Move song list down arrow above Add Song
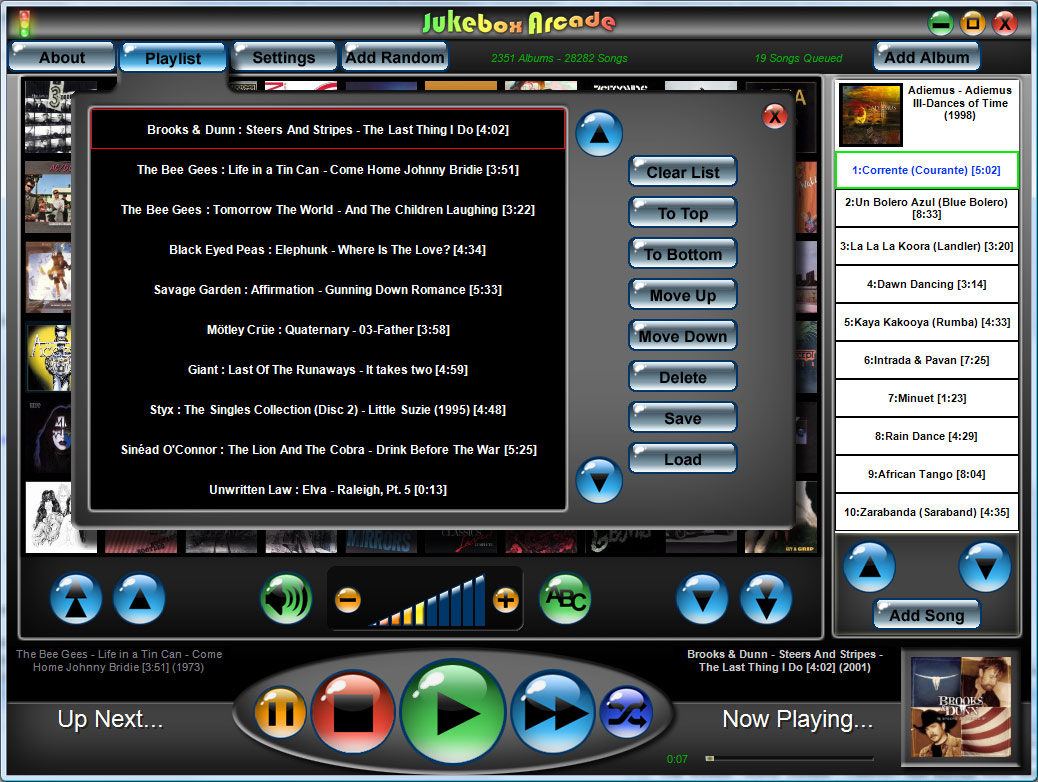Viewport: 1038px width, 782px height. pos(985,567)
